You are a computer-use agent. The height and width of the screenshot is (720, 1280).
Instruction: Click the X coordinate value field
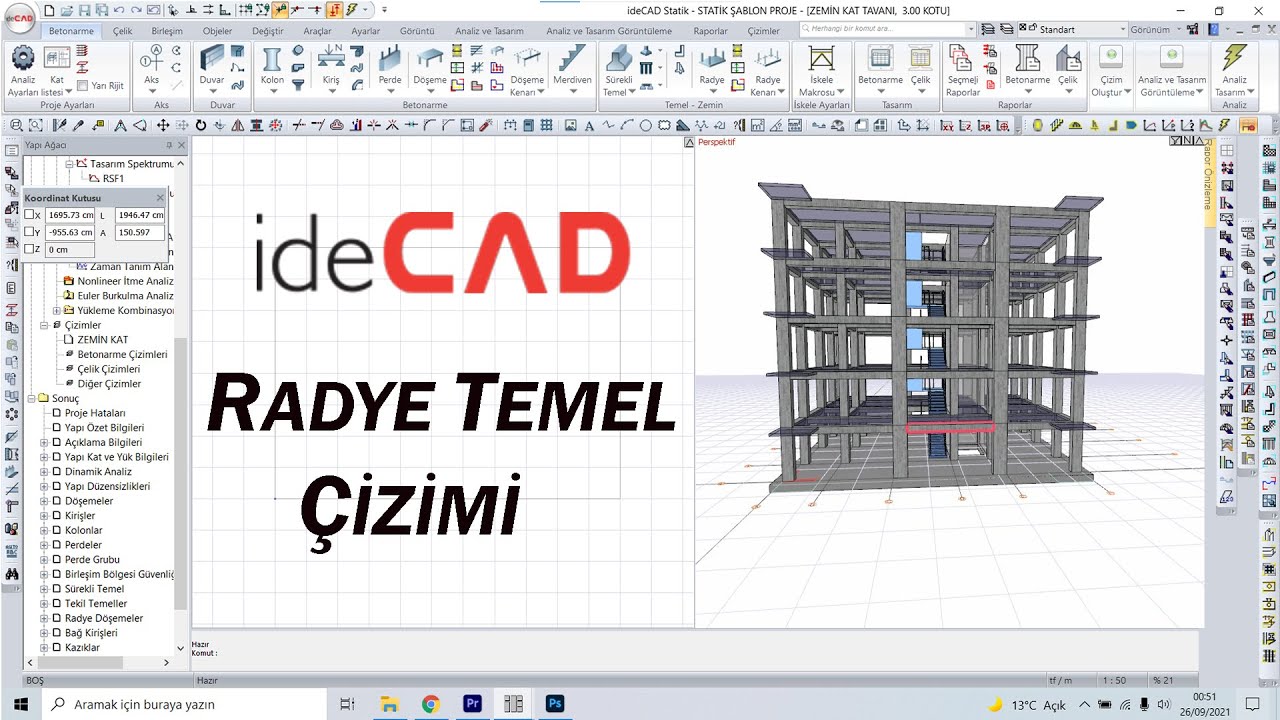tap(71, 215)
